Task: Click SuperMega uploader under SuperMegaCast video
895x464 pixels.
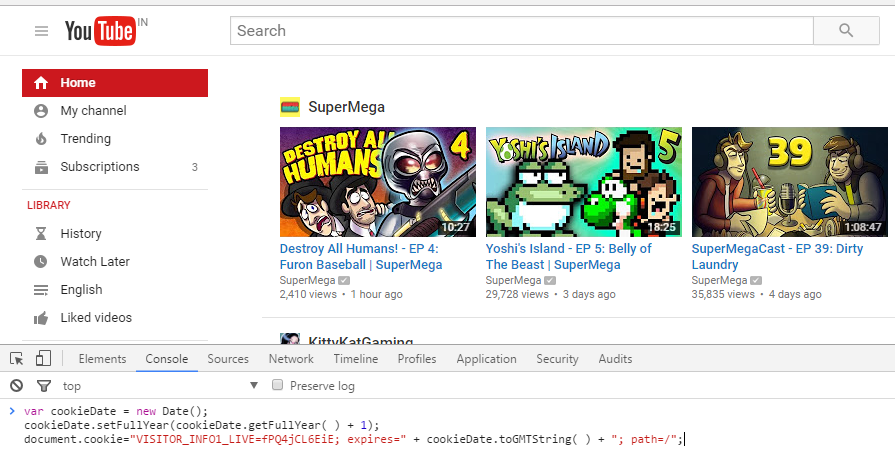Action: click(719, 280)
